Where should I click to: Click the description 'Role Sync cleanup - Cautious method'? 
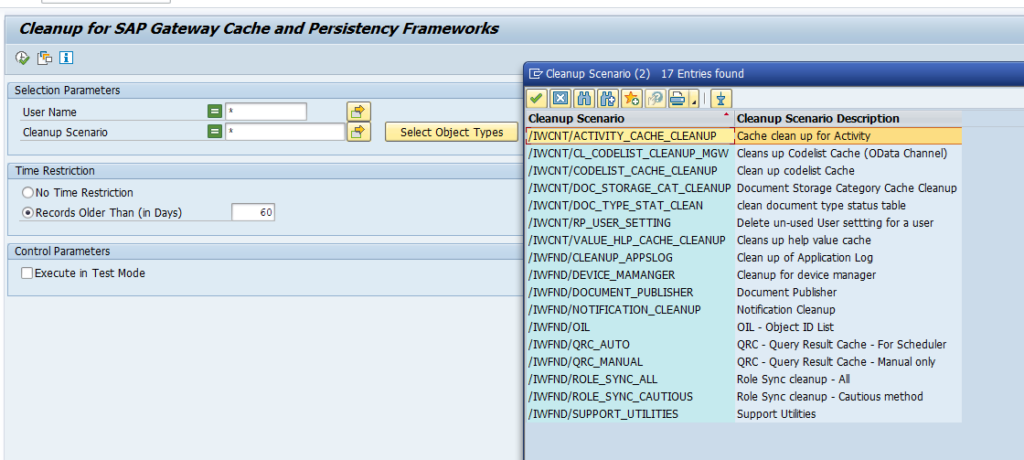[x=830, y=397]
